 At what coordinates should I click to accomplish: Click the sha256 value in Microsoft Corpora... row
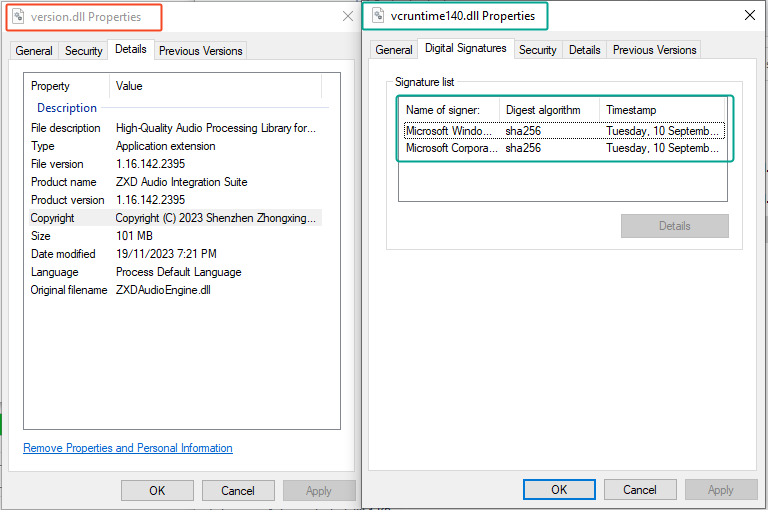click(523, 148)
